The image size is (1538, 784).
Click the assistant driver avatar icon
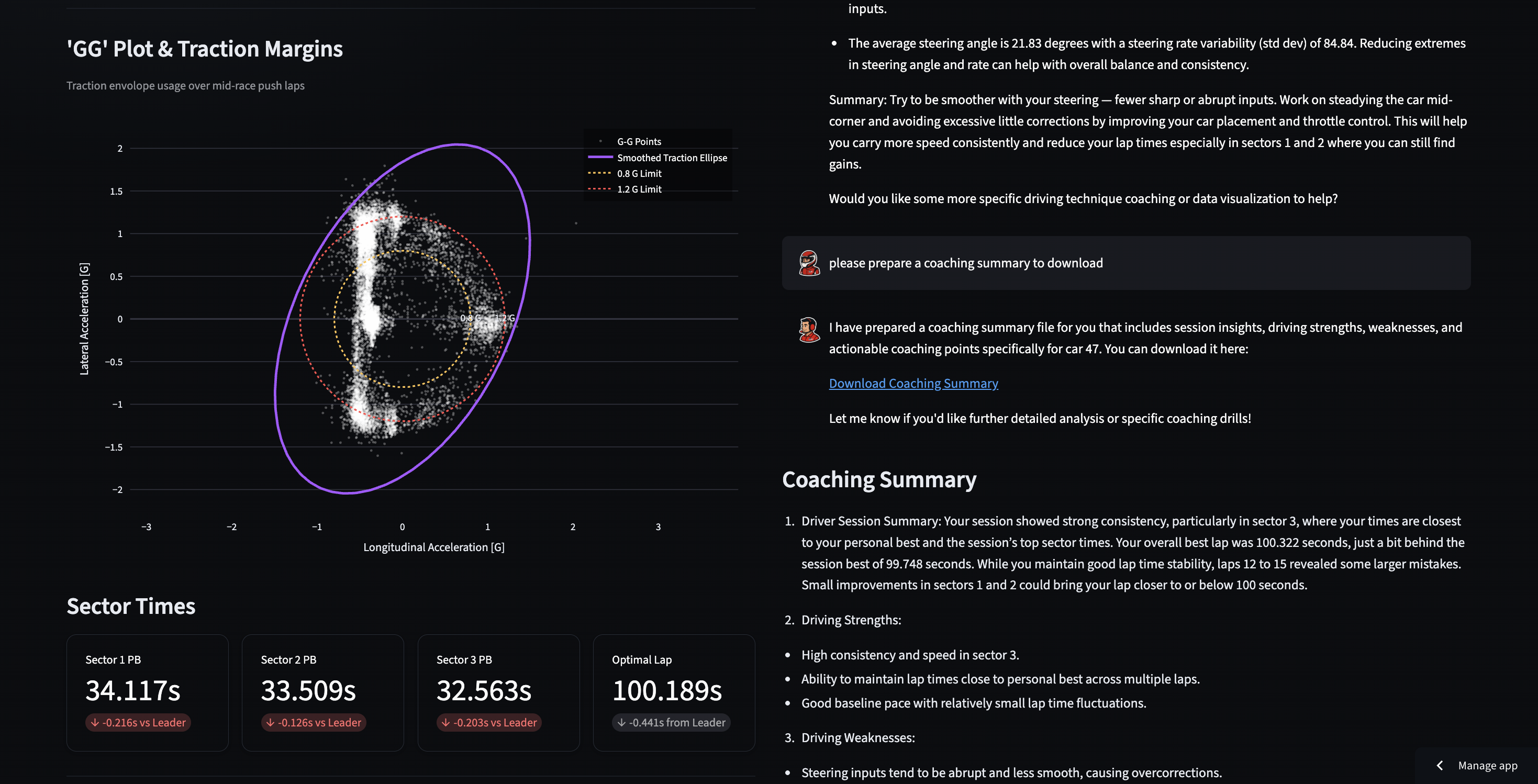tap(809, 329)
